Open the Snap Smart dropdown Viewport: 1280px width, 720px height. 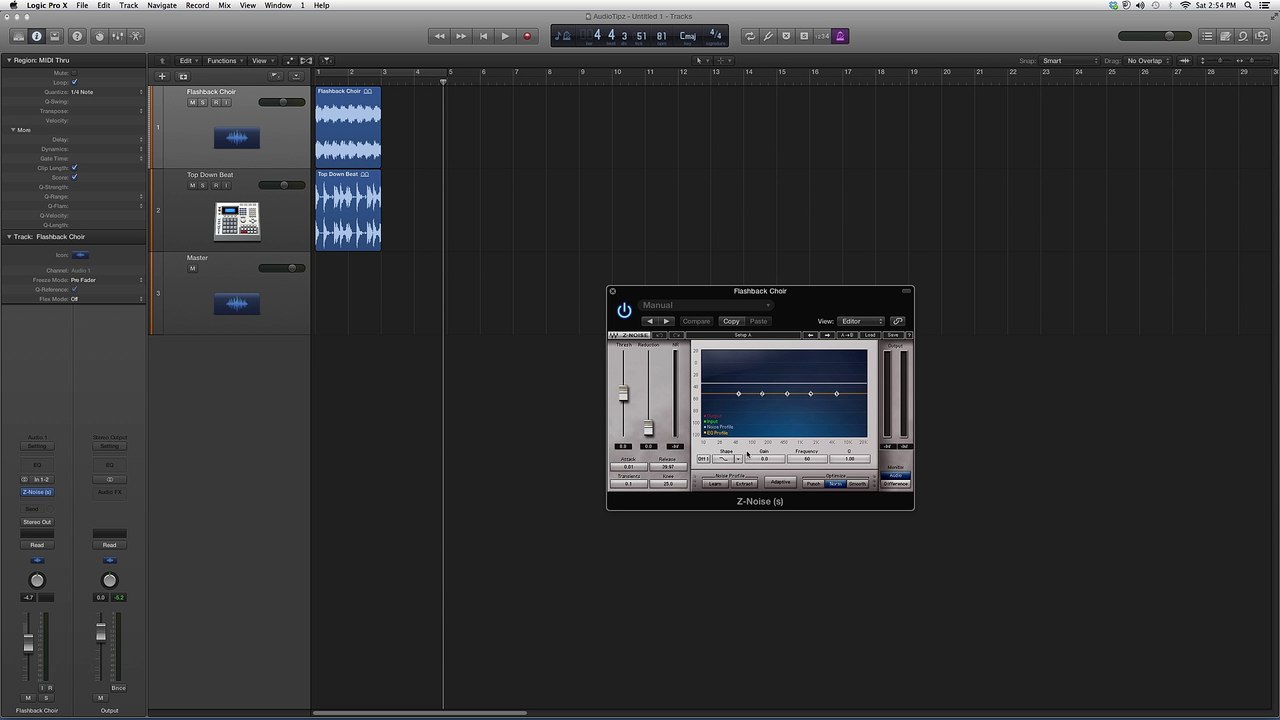(x=1070, y=61)
